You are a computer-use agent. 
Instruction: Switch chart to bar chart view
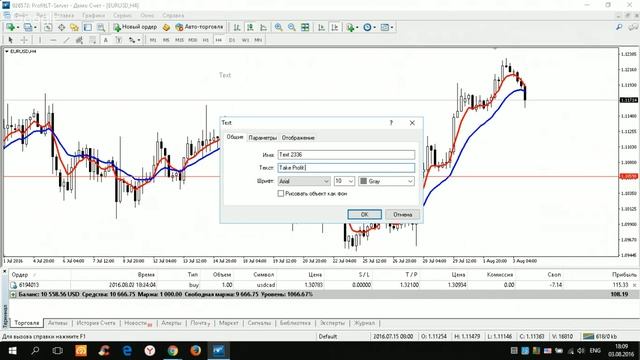point(237,27)
